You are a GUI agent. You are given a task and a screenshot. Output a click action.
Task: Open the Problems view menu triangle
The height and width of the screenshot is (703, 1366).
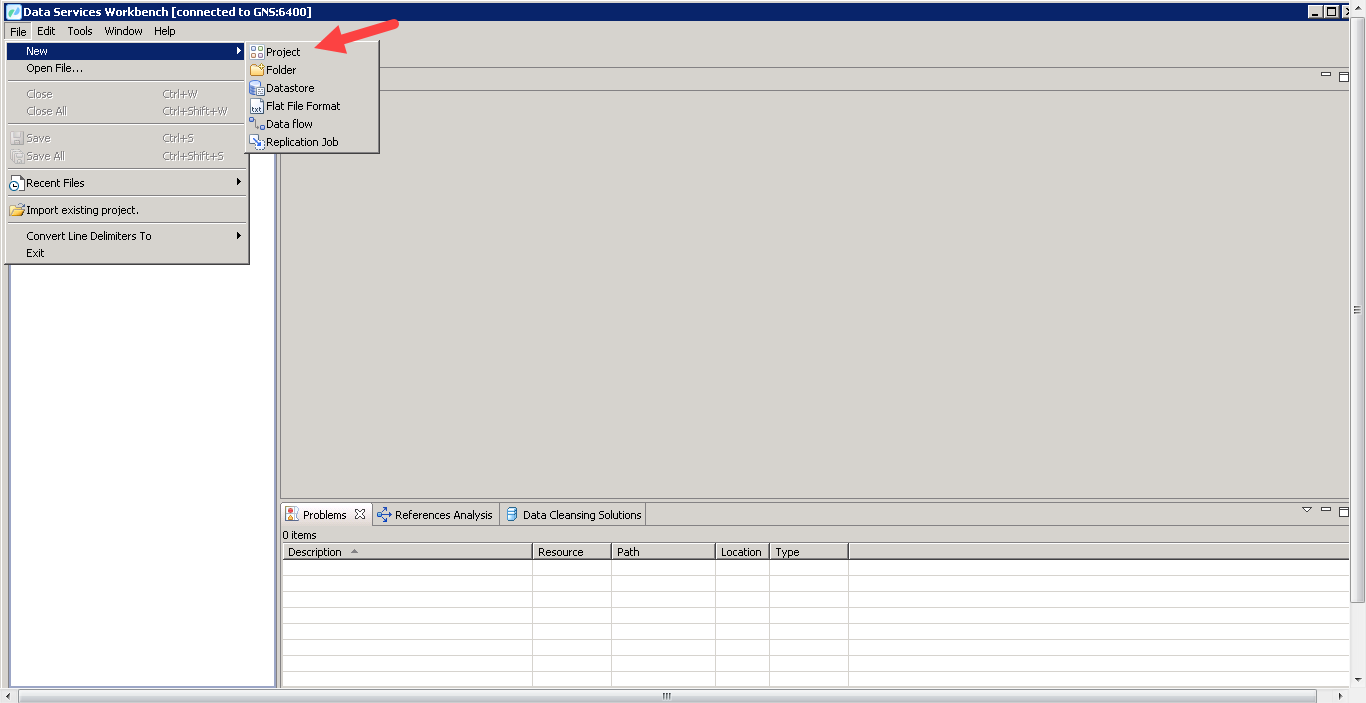(1307, 510)
